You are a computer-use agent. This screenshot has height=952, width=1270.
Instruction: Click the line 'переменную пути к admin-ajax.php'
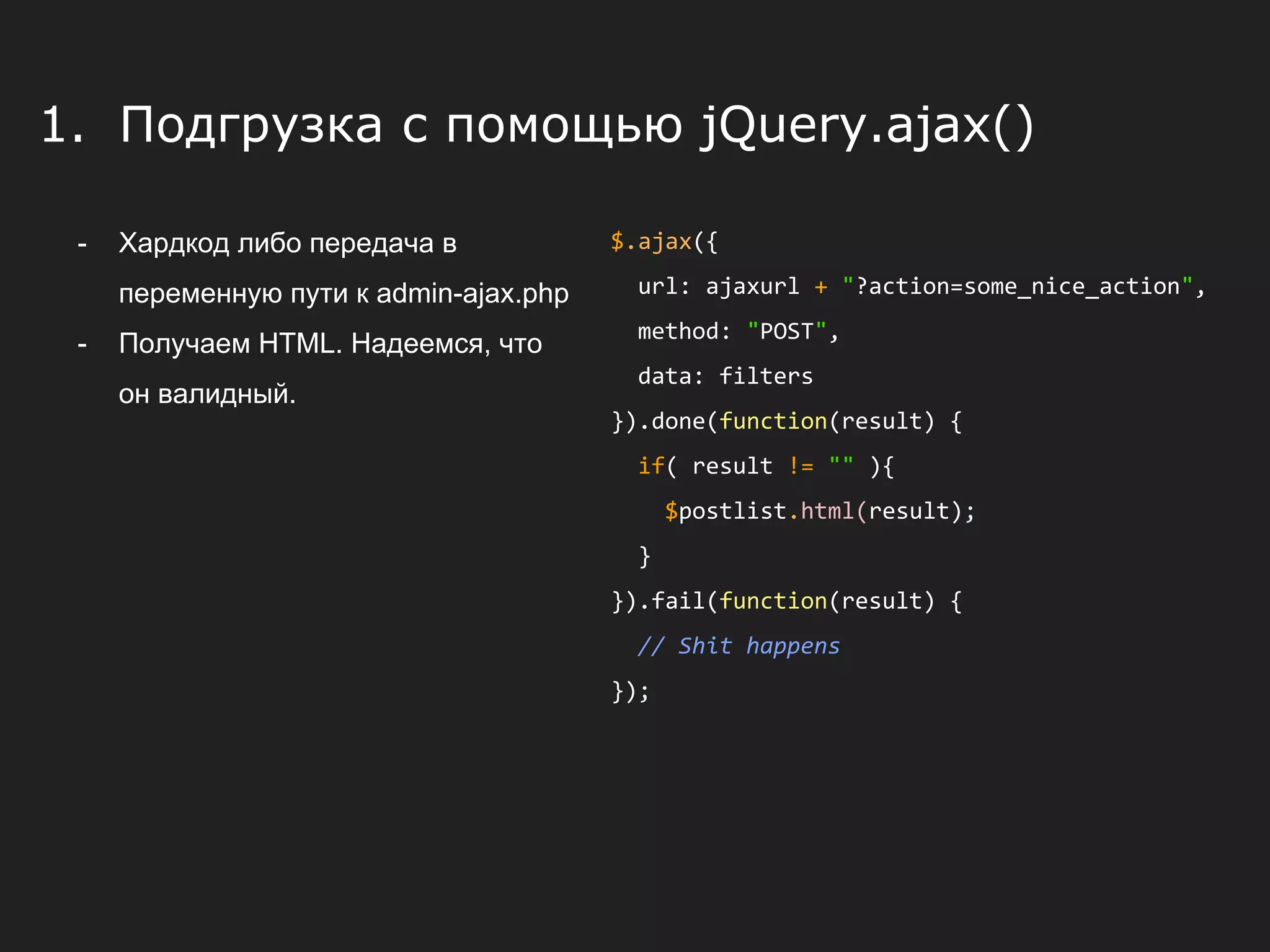[x=344, y=294]
